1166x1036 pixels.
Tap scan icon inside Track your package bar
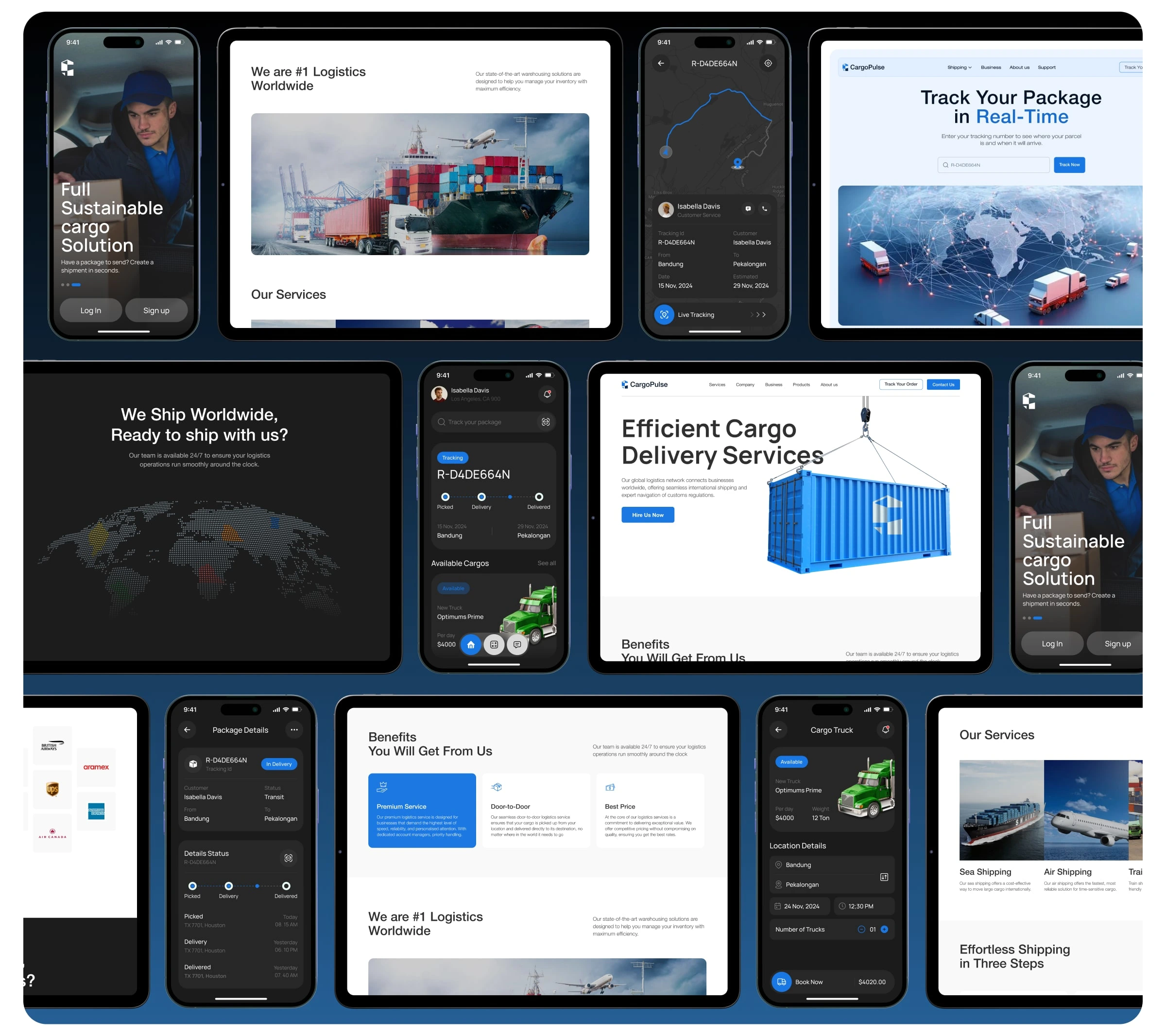click(x=546, y=422)
